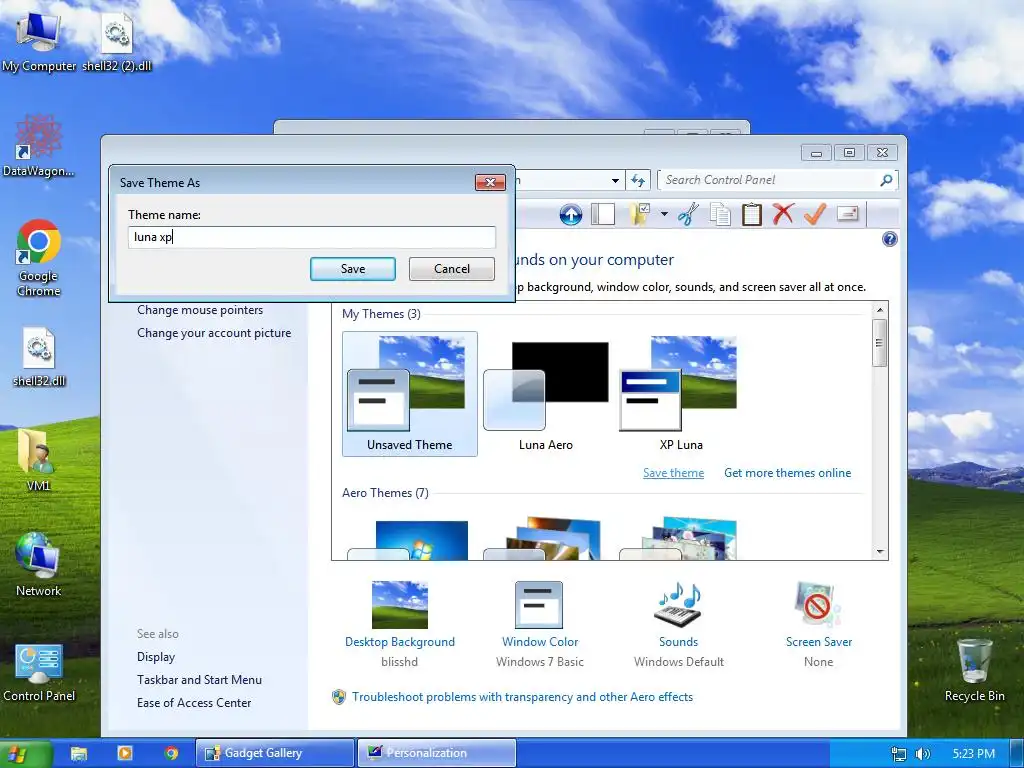Click the orange checkmark toolbar icon

[814, 214]
